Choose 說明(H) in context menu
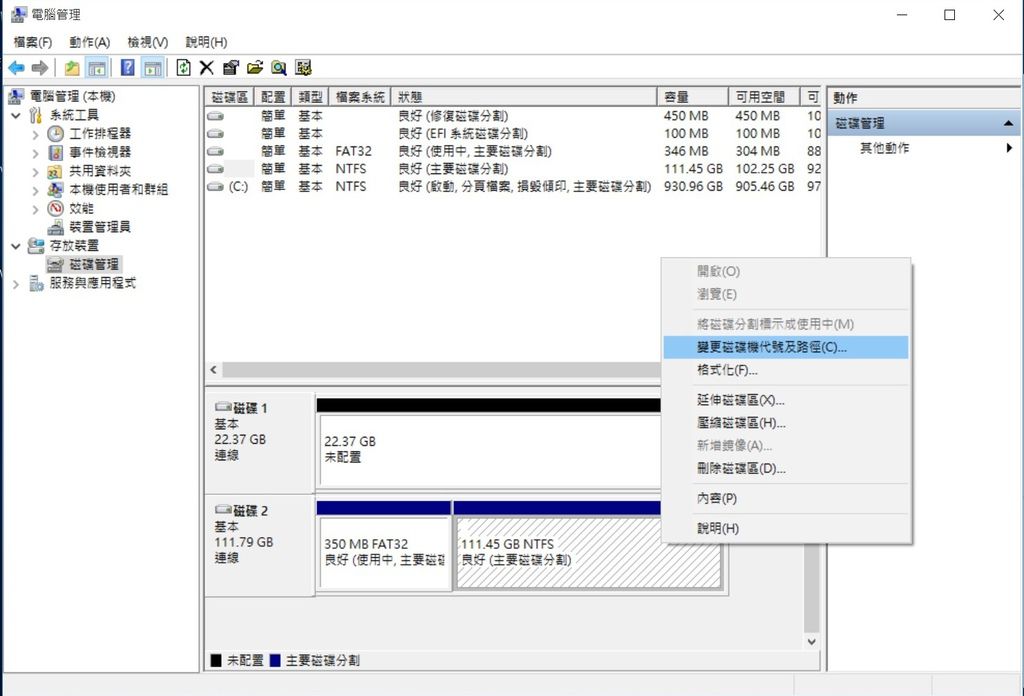This screenshot has height=696, width=1024. coord(786,528)
